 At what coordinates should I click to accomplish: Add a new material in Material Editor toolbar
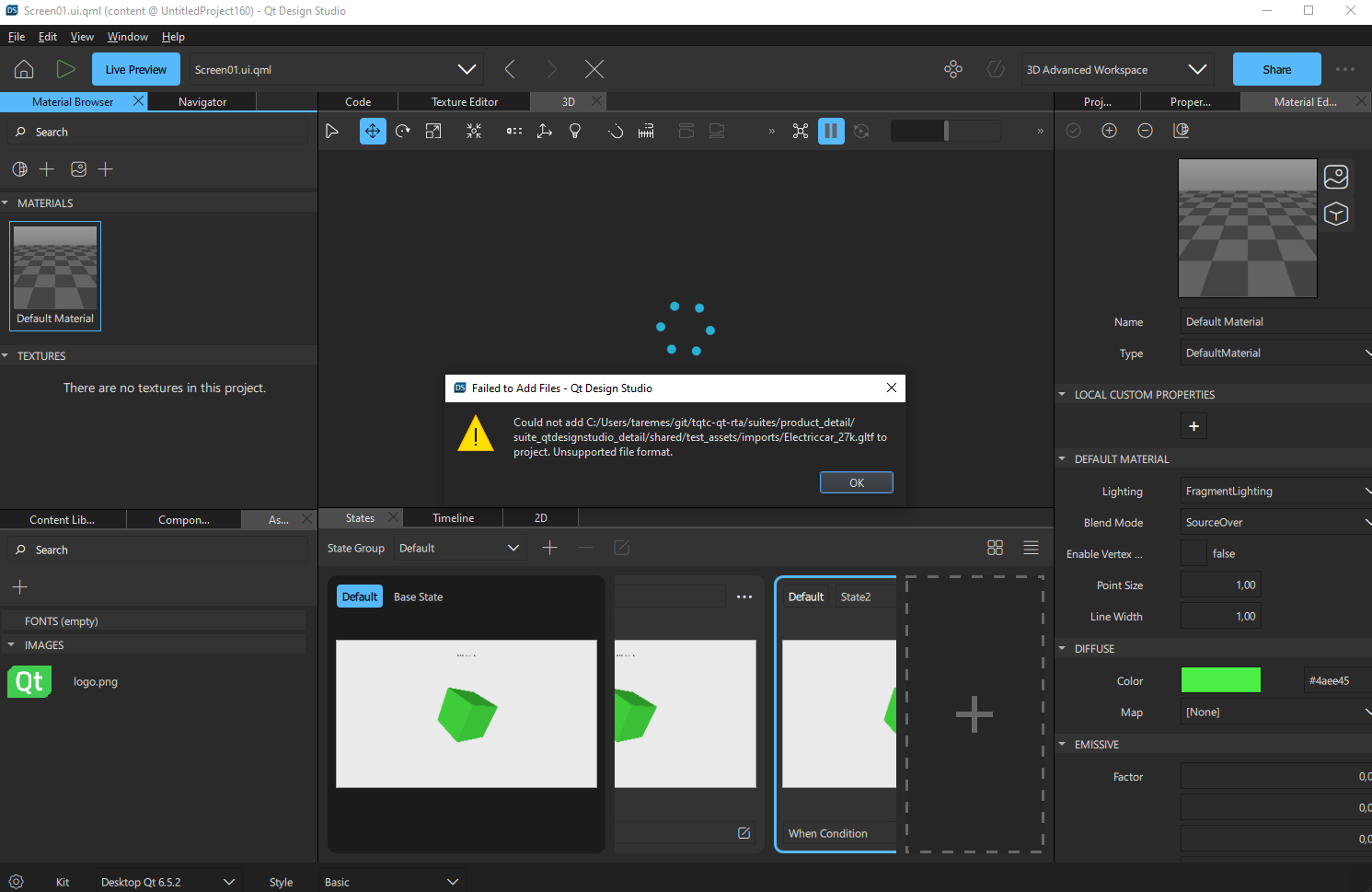[1109, 131]
